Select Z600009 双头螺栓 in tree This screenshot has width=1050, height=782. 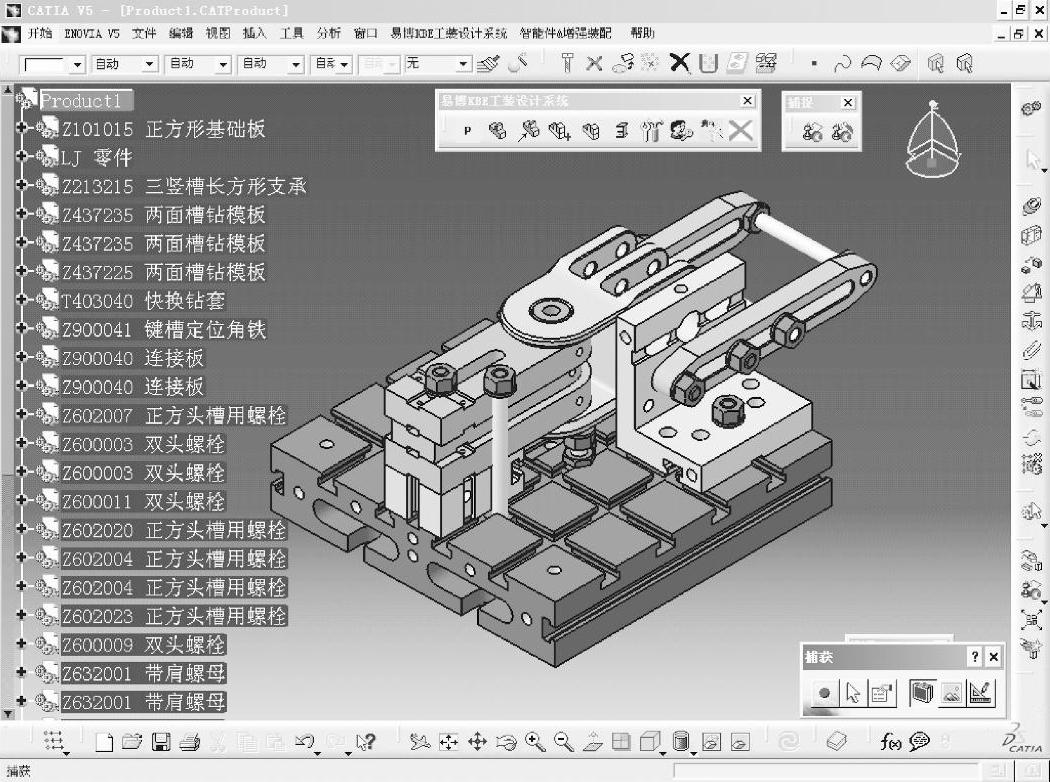(x=143, y=645)
